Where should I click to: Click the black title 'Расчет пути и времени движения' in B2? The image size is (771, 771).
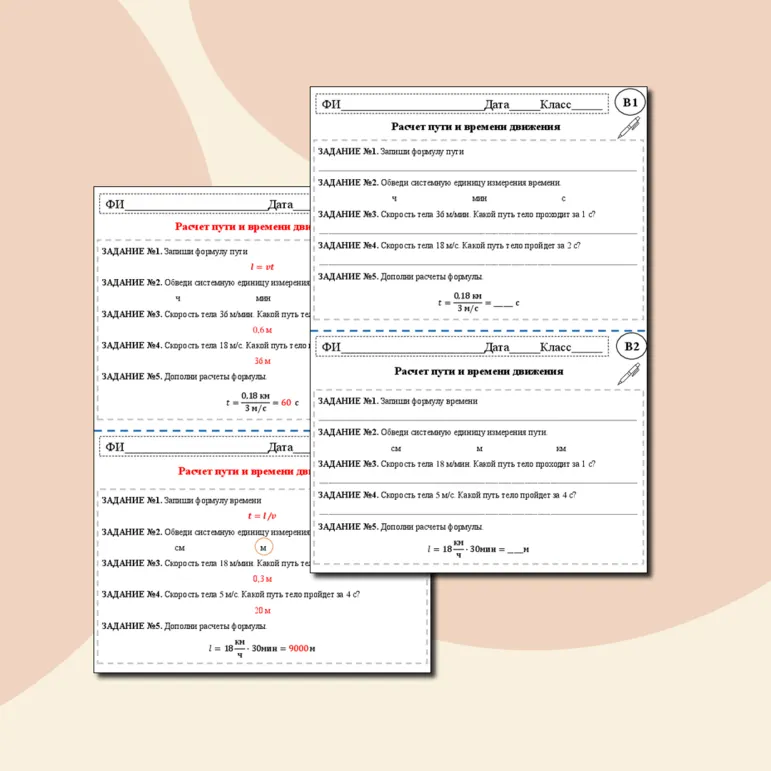click(x=478, y=371)
